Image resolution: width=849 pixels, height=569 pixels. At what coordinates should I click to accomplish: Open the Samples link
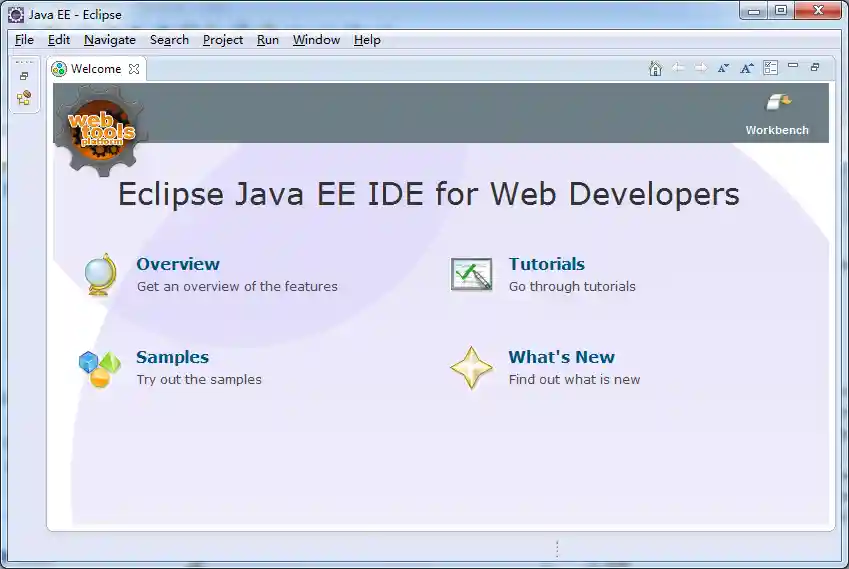coord(173,357)
